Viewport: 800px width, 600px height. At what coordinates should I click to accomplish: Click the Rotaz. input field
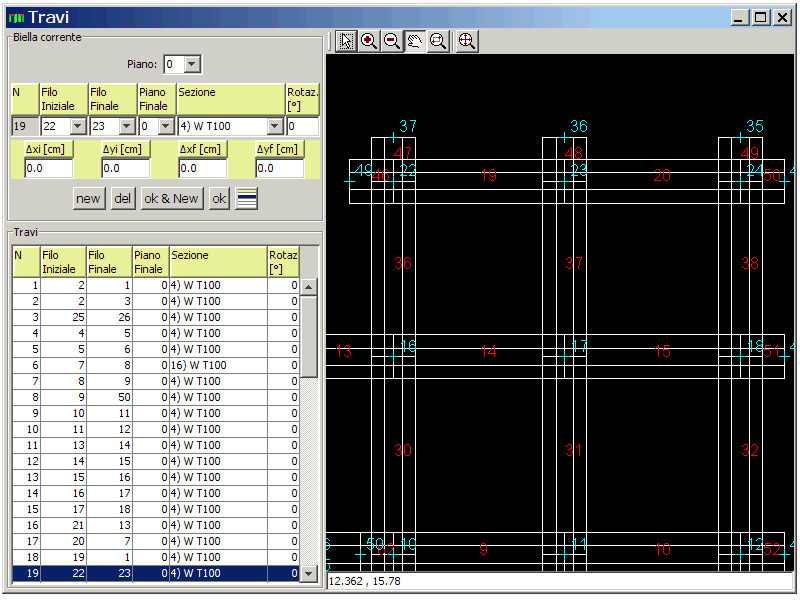(302, 127)
